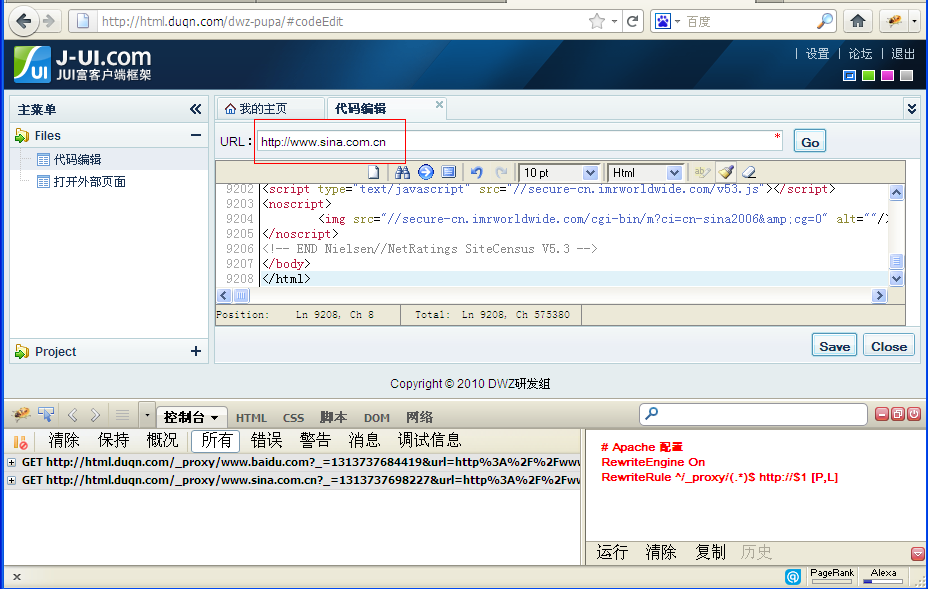The height and width of the screenshot is (589, 928).
Task: Open the browser home page icon
Action: 858,22
